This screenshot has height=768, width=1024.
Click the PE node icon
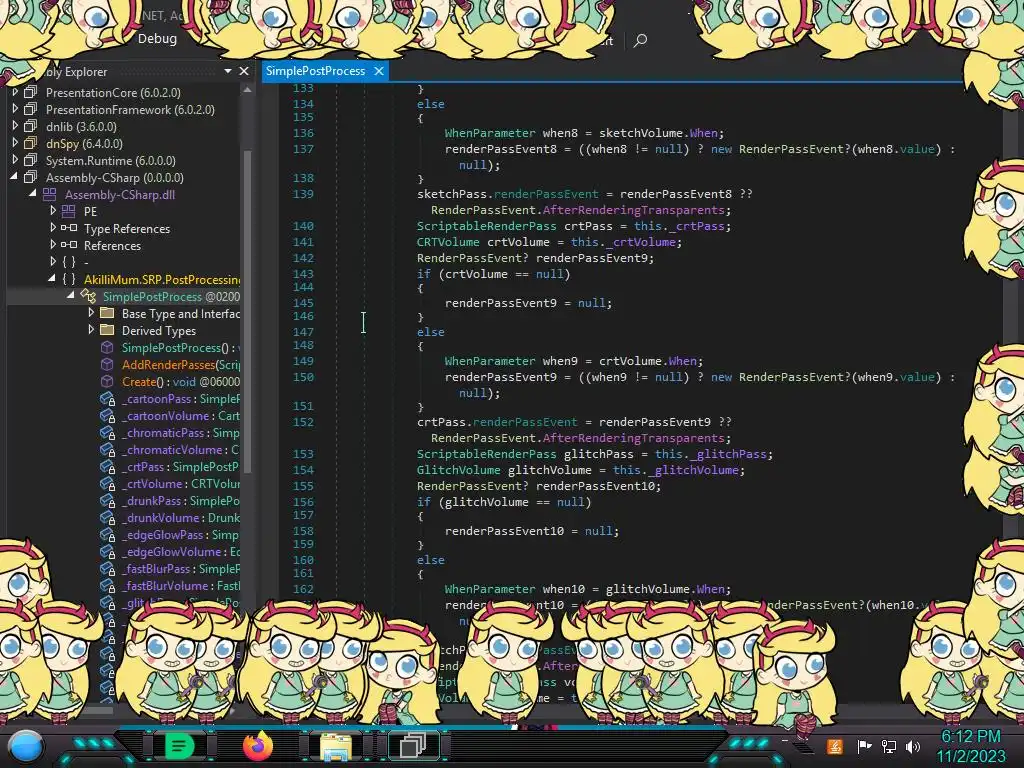pyautogui.click(x=69, y=211)
